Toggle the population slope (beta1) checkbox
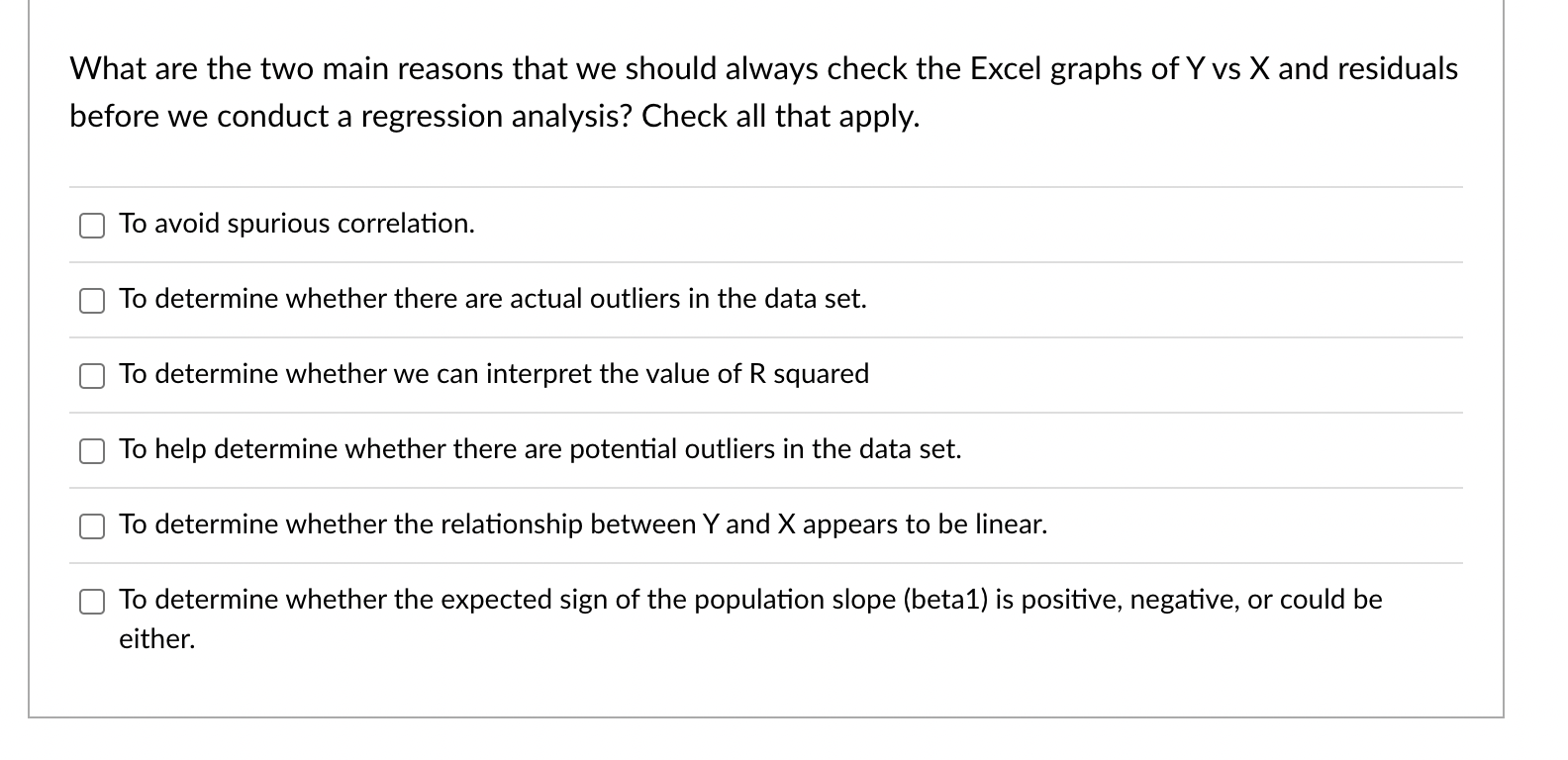The height and width of the screenshot is (760, 1568). click(x=92, y=602)
